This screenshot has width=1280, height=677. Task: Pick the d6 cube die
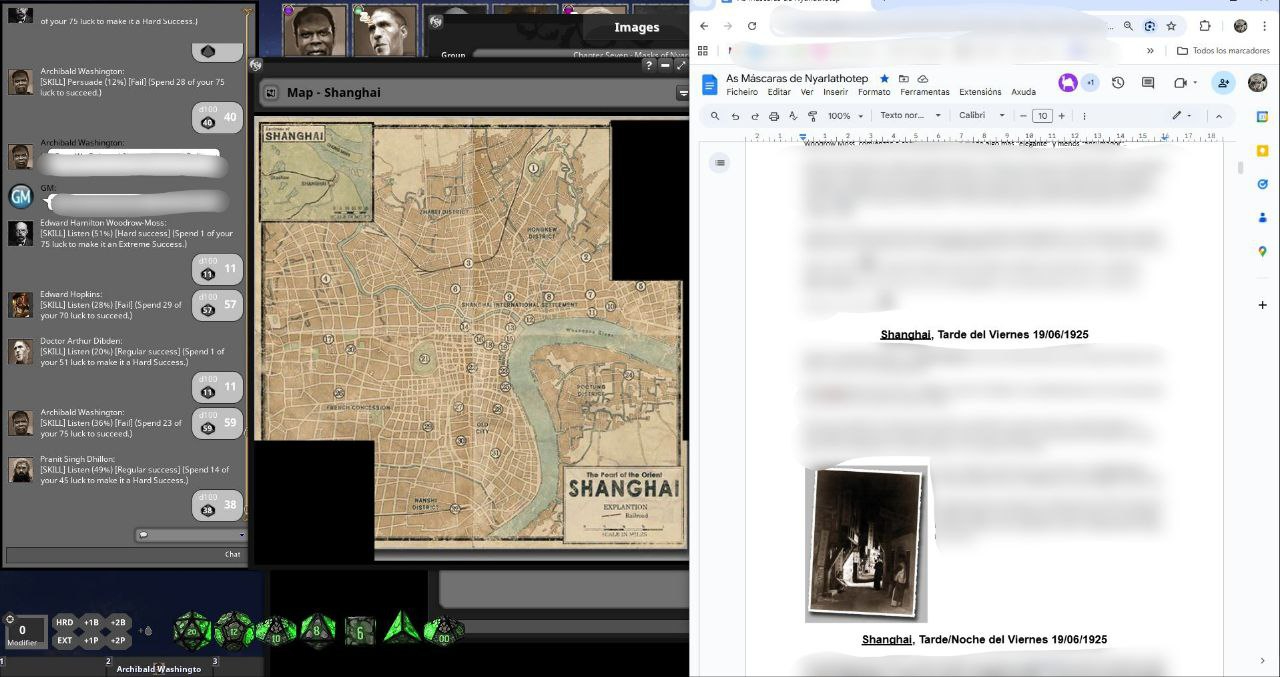point(360,630)
